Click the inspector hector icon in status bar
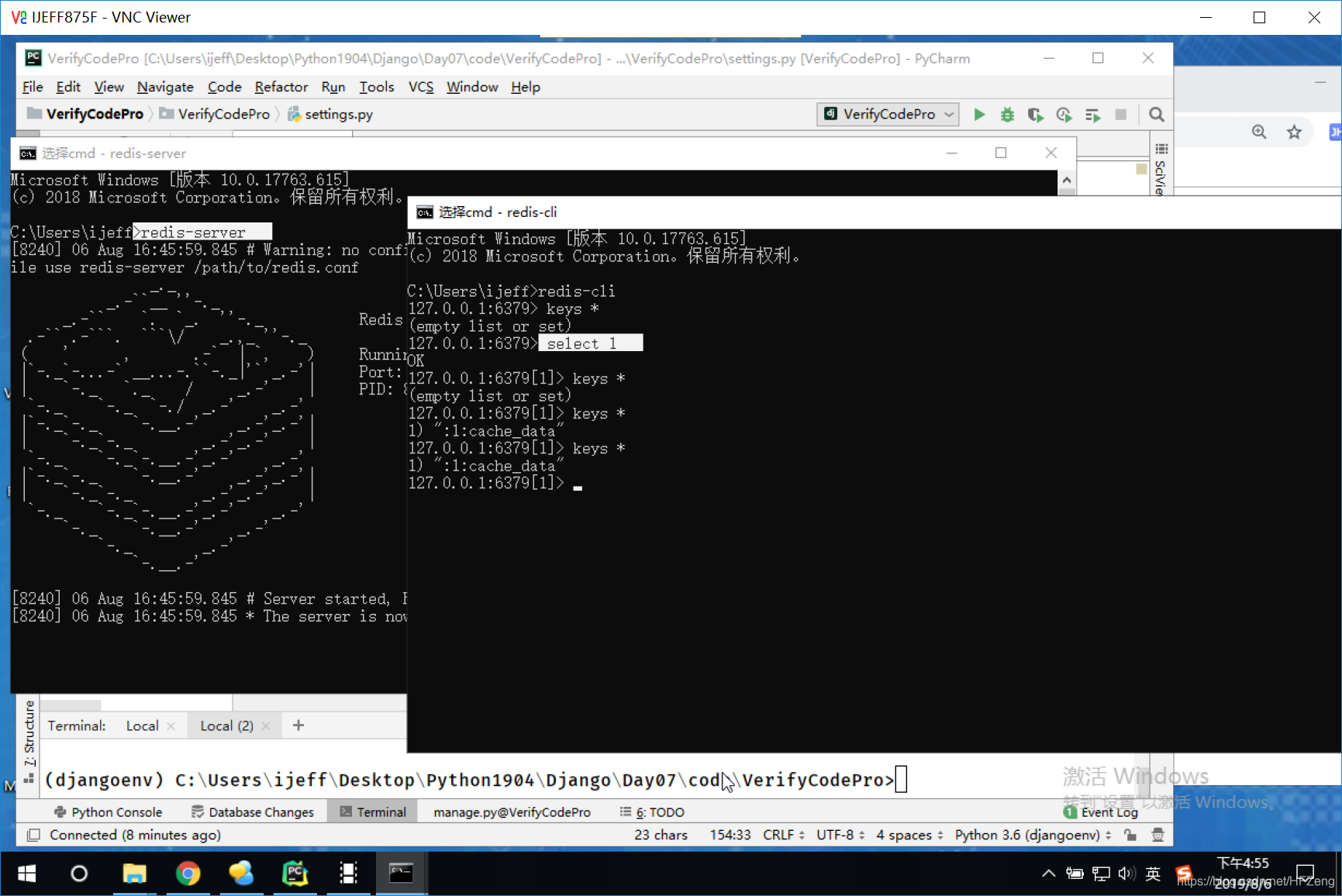1342x896 pixels. pos(1157,835)
